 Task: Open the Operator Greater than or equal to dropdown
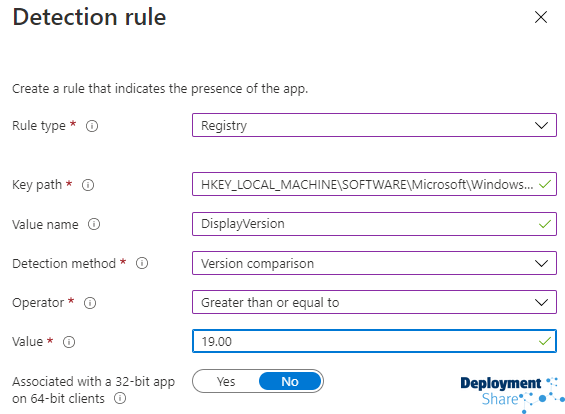tap(374, 302)
